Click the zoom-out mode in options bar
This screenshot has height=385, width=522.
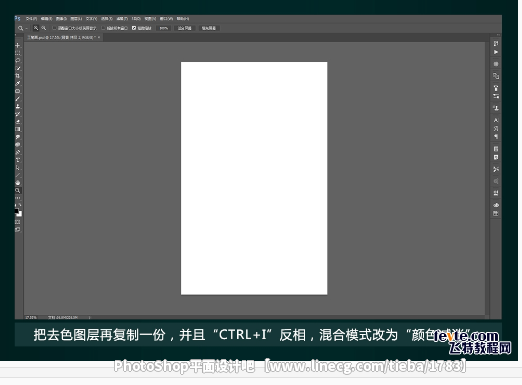(x=44, y=28)
